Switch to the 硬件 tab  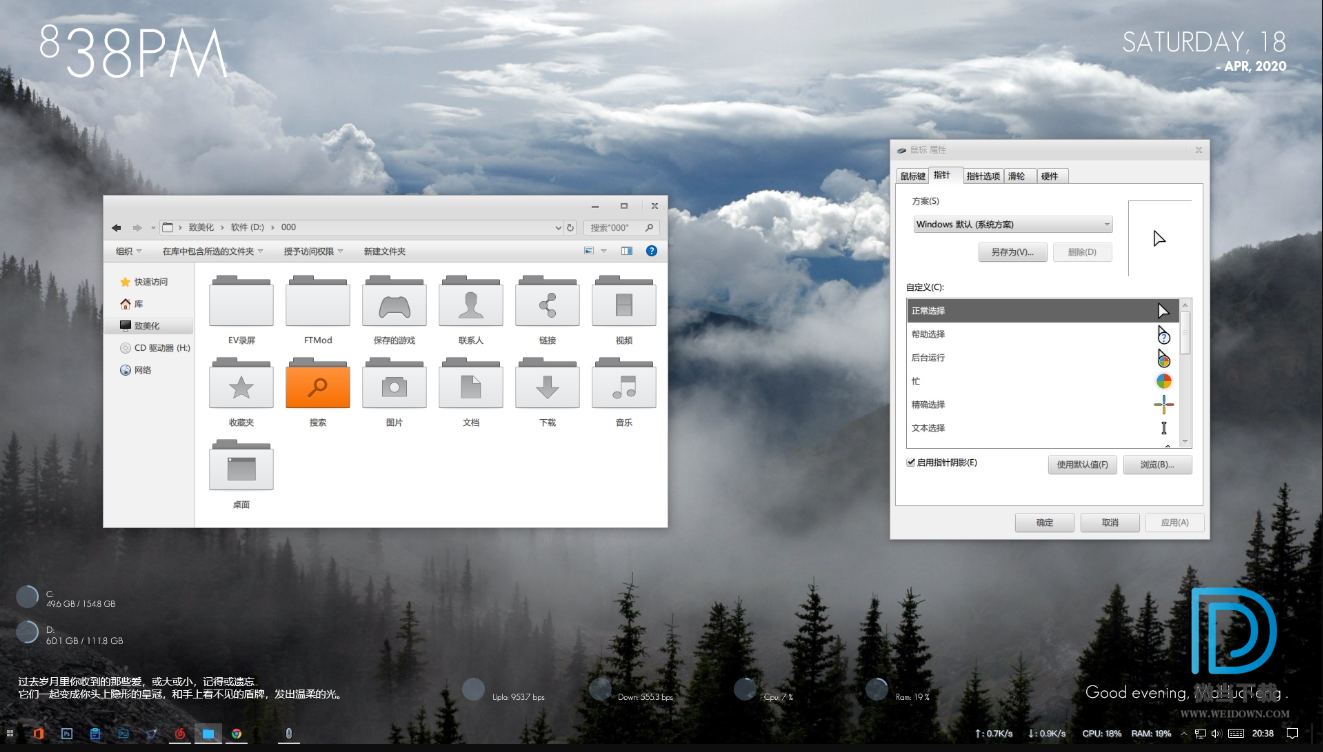[x=1051, y=176]
